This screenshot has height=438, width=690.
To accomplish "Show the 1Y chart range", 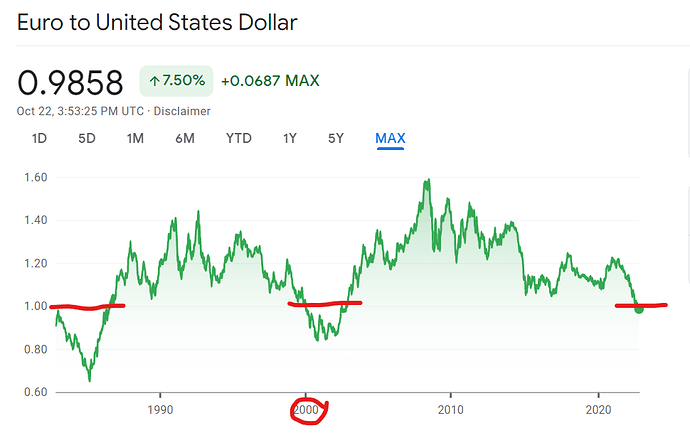I will (290, 138).
